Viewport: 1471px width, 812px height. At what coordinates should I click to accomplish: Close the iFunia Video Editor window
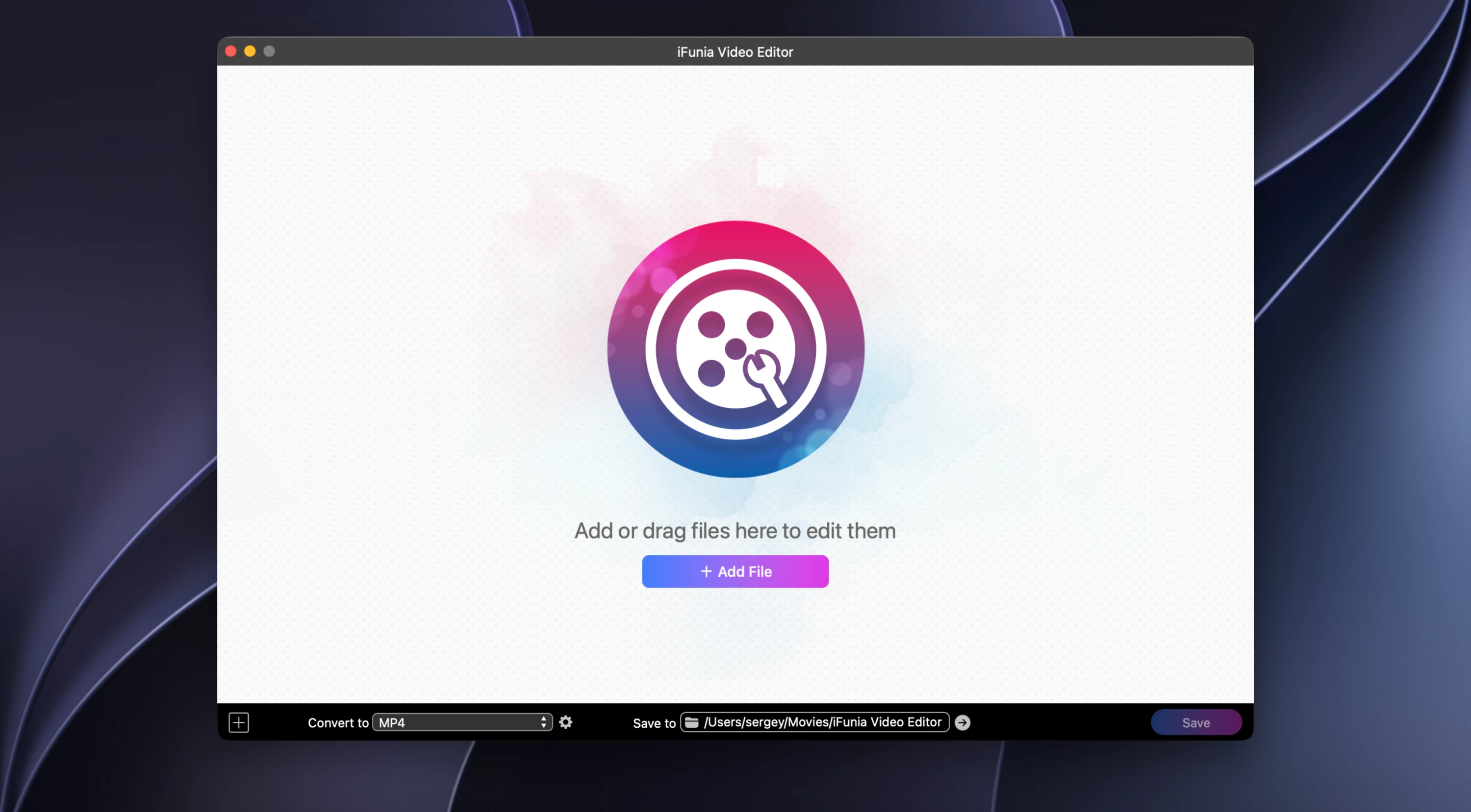(x=230, y=51)
